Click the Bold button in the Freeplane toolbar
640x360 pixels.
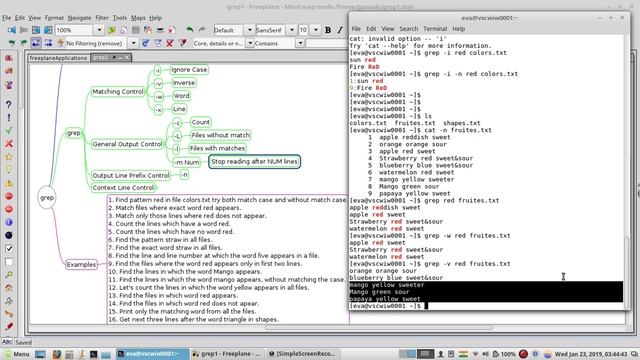[x=328, y=30]
